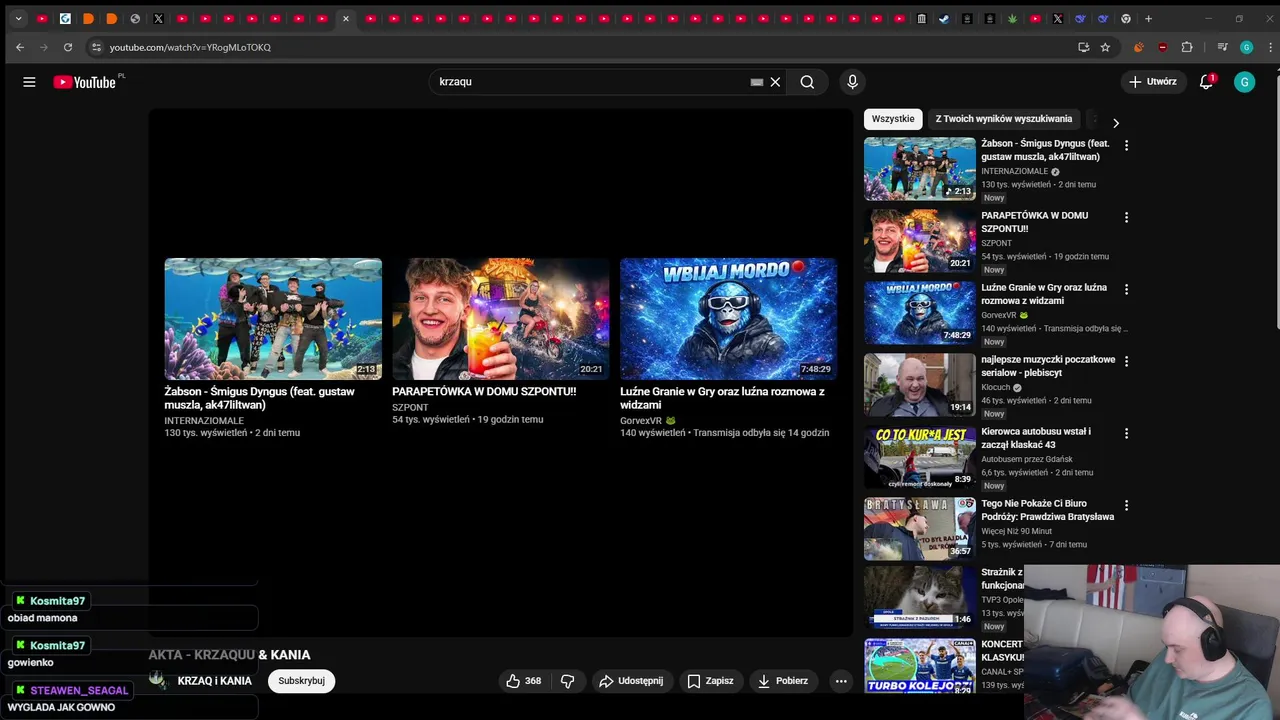Click the address bar URL

click(190, 47)
